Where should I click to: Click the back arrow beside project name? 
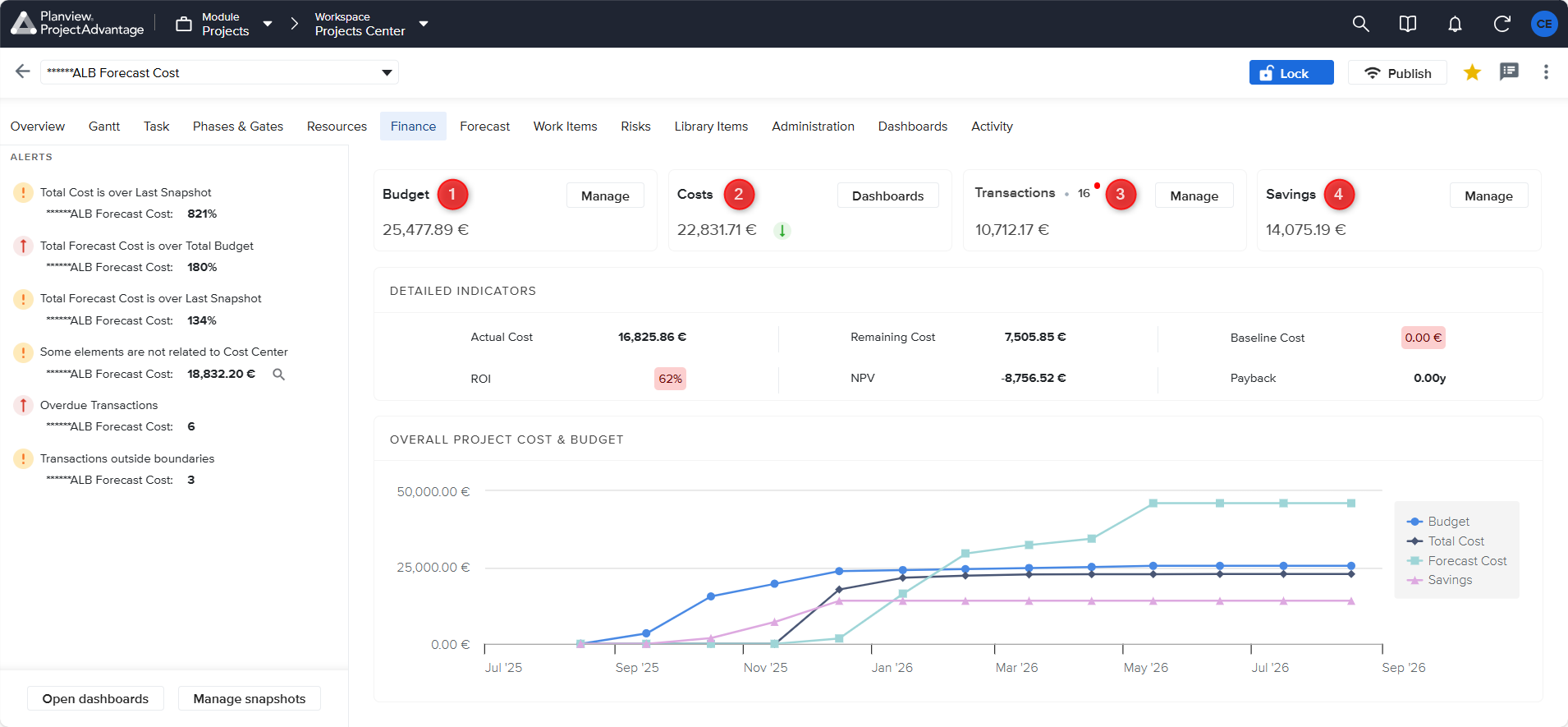coord(23,71)
